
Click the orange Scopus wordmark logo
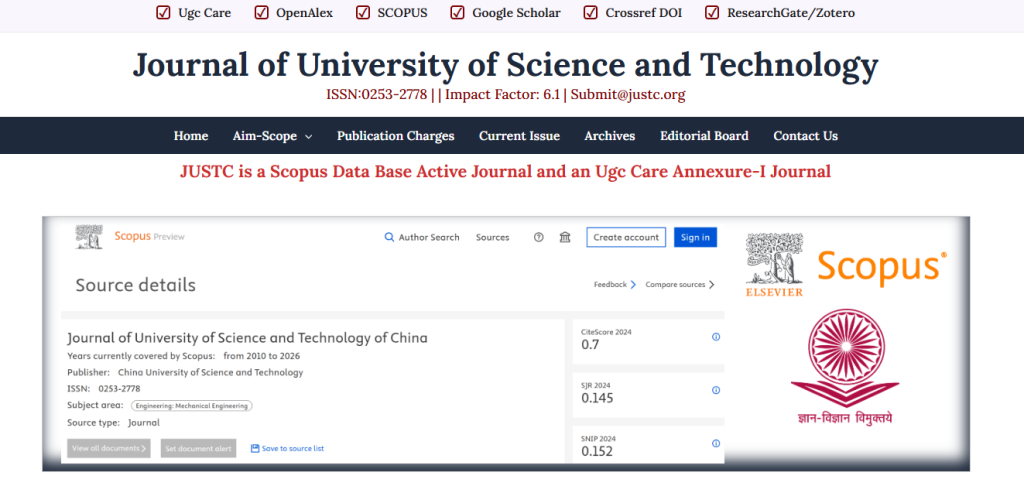coord(882,269)
